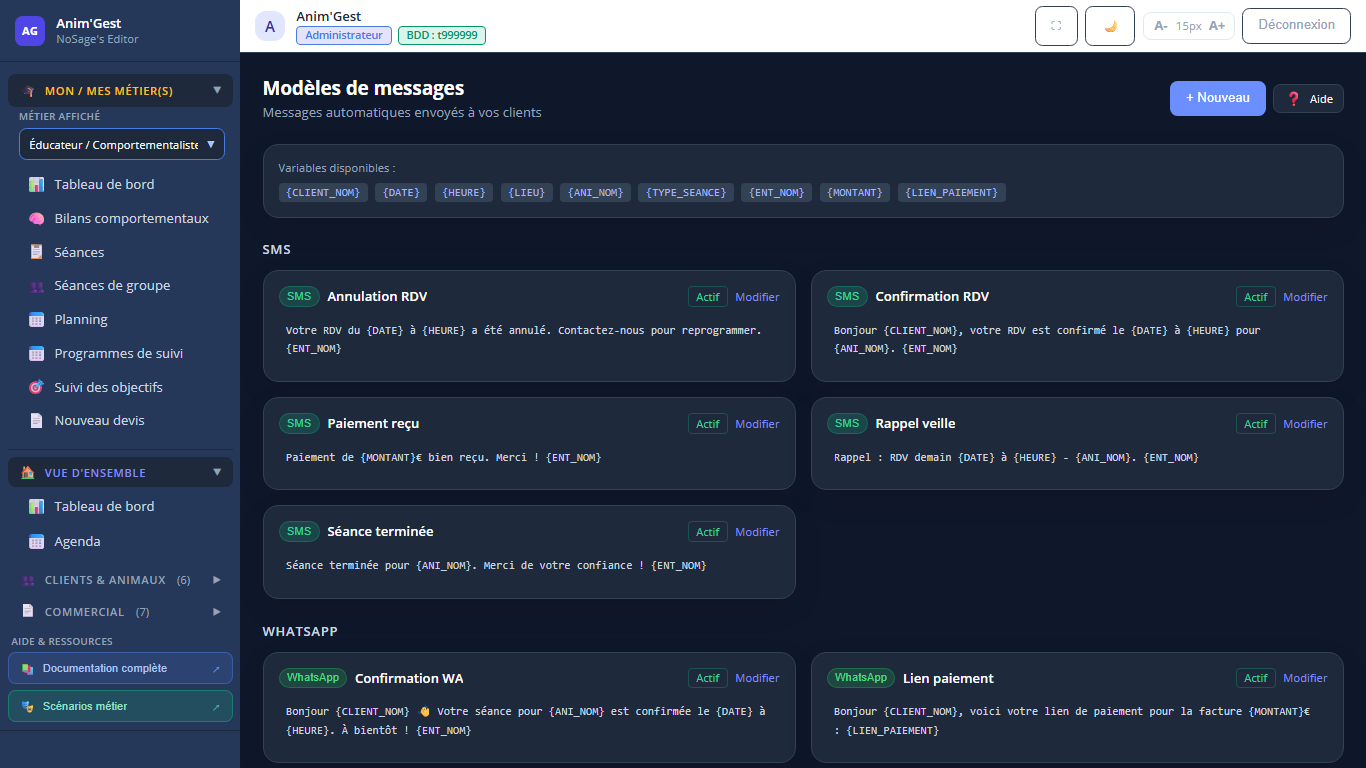The image size is (1366, 768).
Task: Open Séances de groupe icon
Action: coord(36,286)
